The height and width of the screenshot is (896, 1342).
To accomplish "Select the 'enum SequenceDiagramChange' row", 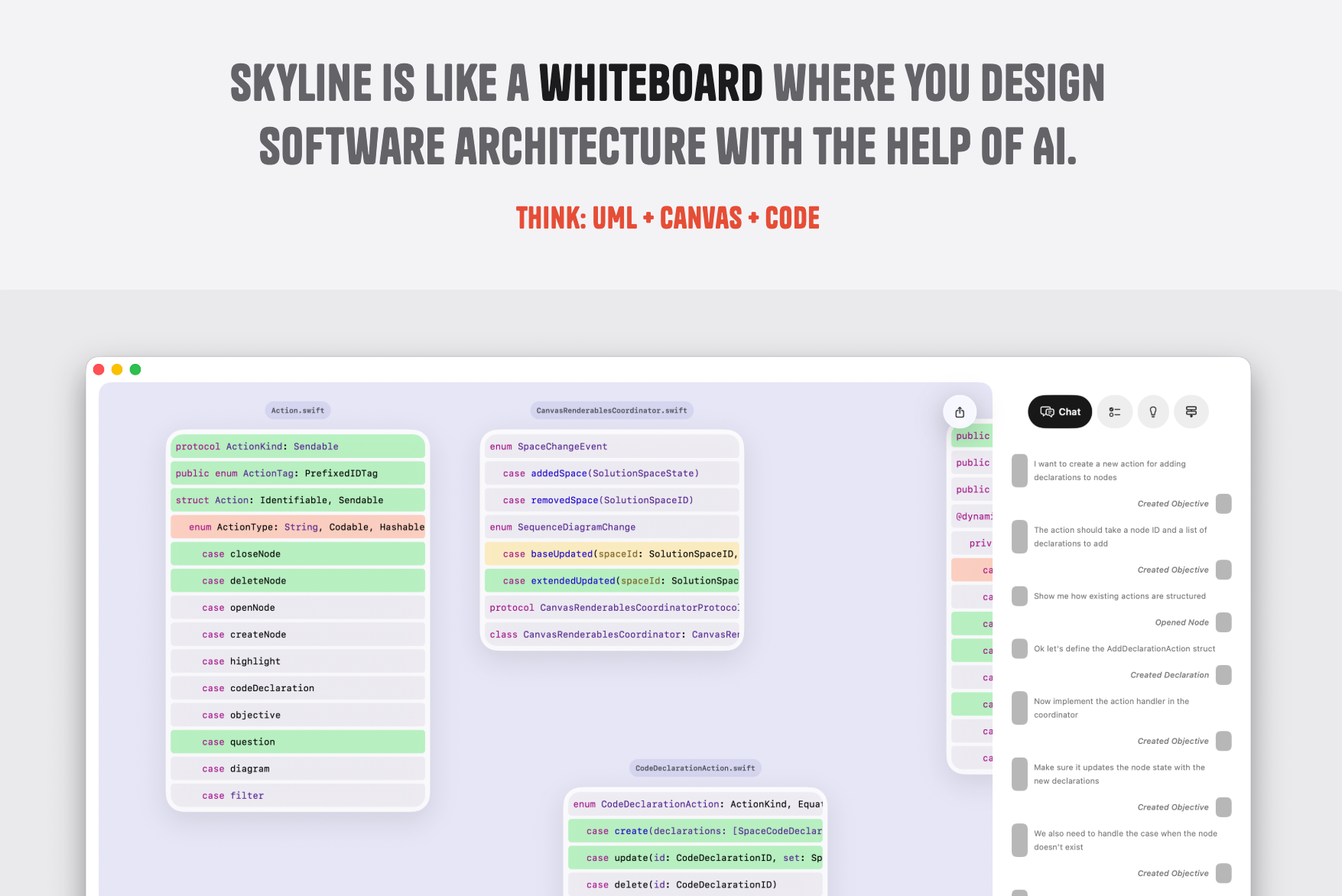I will tap(612, 527).
